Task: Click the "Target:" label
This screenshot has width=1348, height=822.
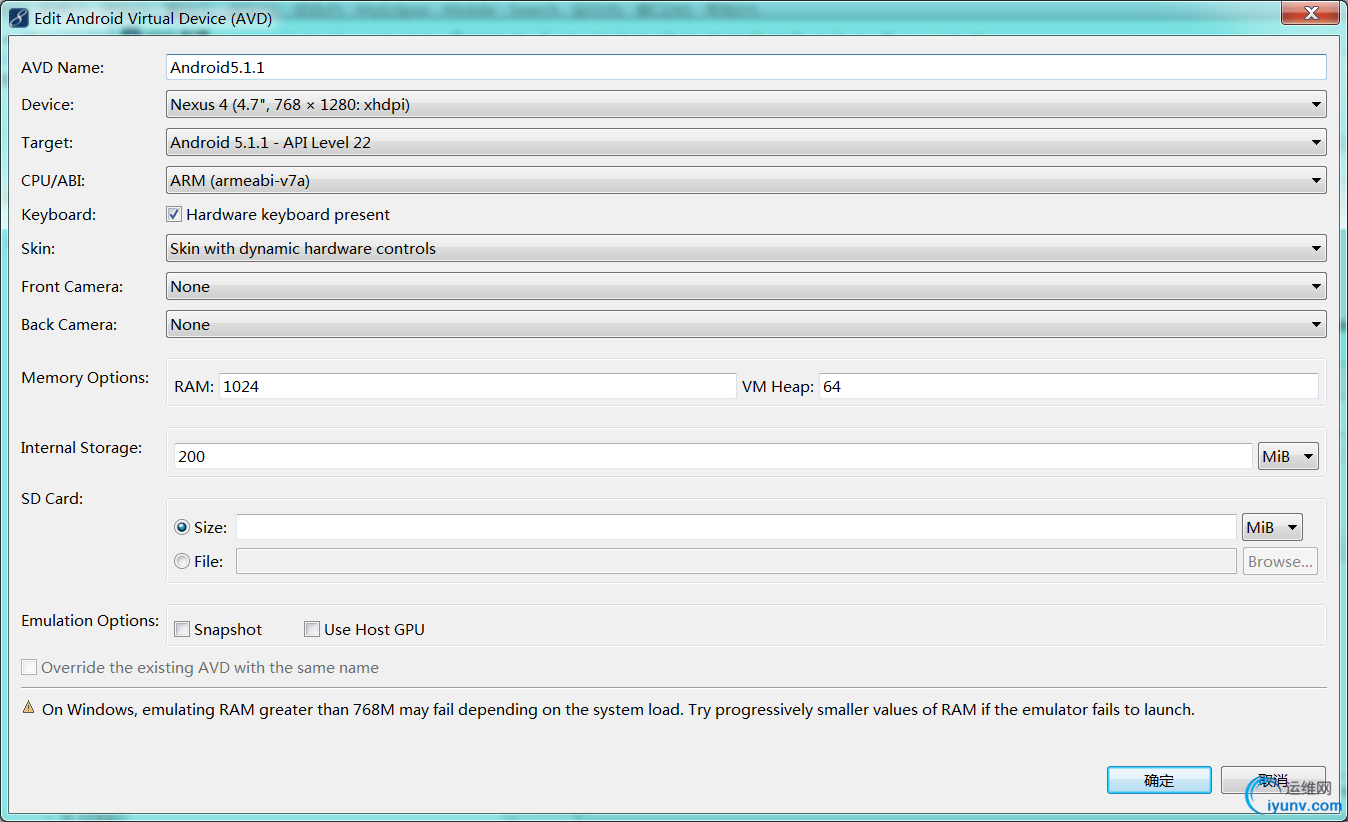Action: (47, 142)
